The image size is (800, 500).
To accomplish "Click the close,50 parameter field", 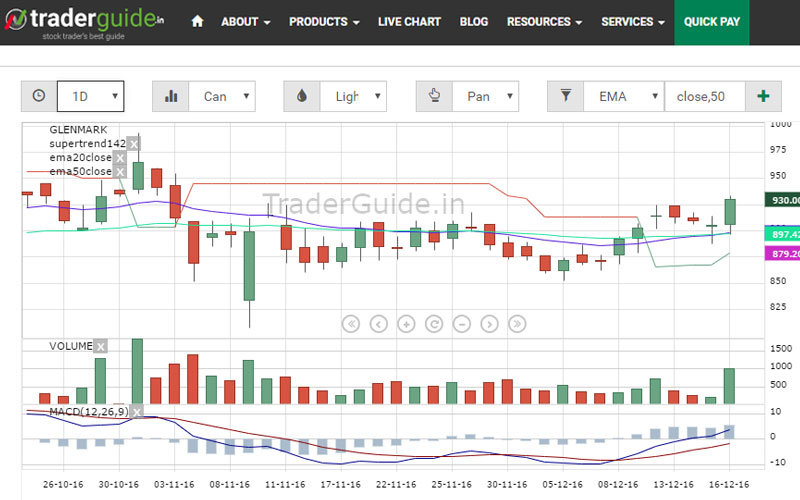I will [705, 96].
